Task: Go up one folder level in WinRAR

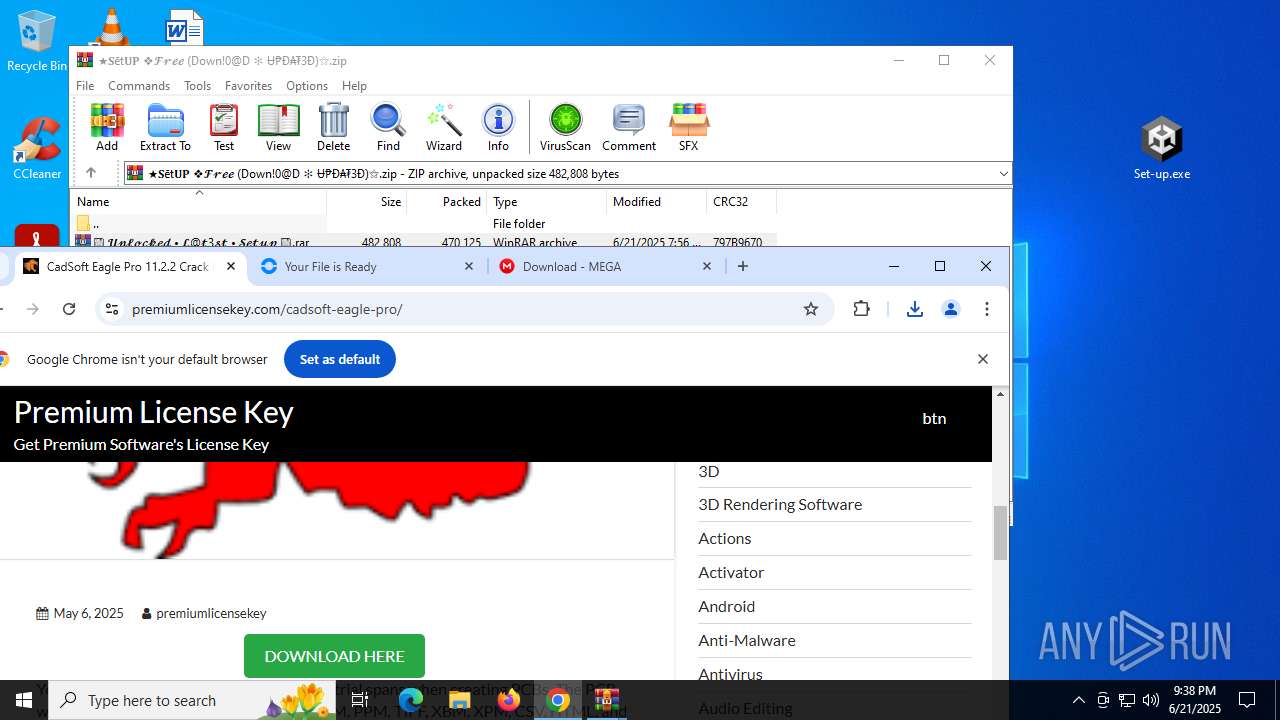Action: (90, 173)
